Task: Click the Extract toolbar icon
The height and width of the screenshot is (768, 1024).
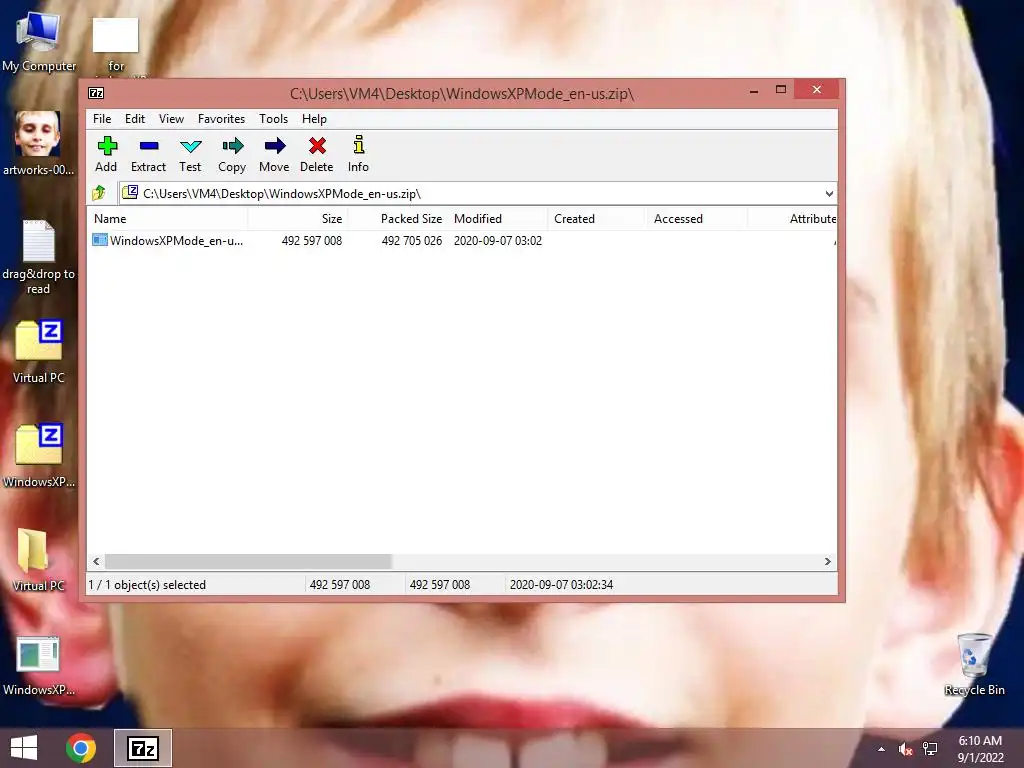Action: (x=148, y=154)
